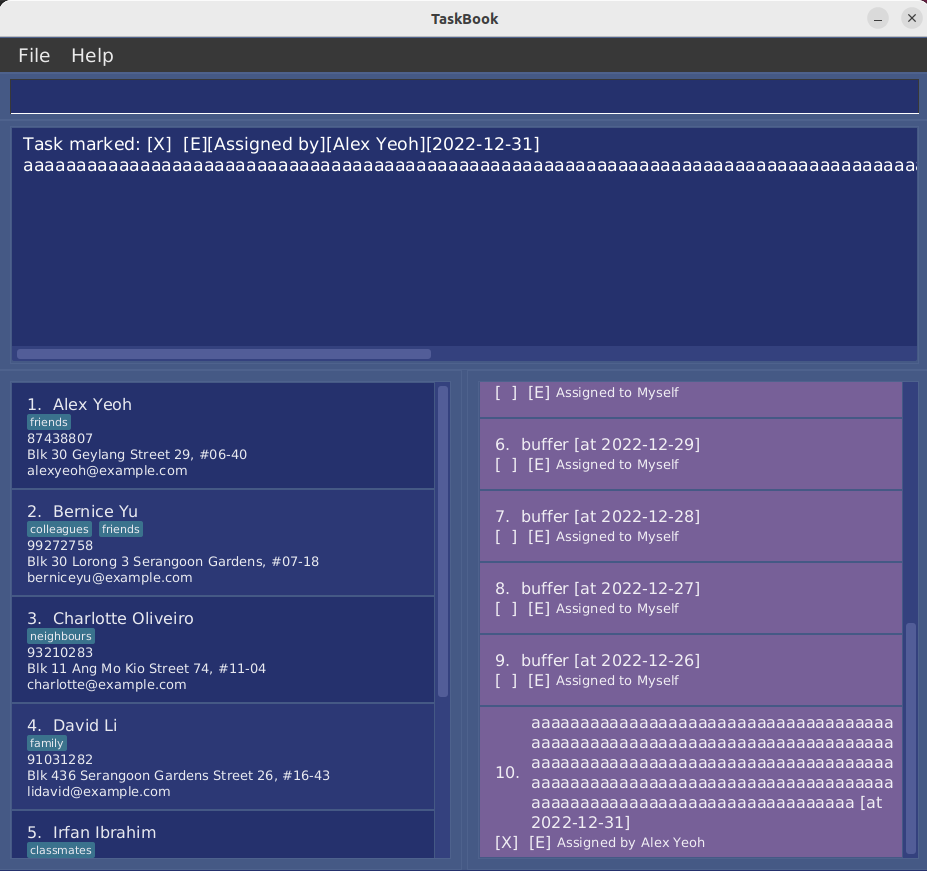Screen dimensions: 927x871
Task: Click address Blk 11 Ang Mo Kio Street 74
Action: pos(147,669)
